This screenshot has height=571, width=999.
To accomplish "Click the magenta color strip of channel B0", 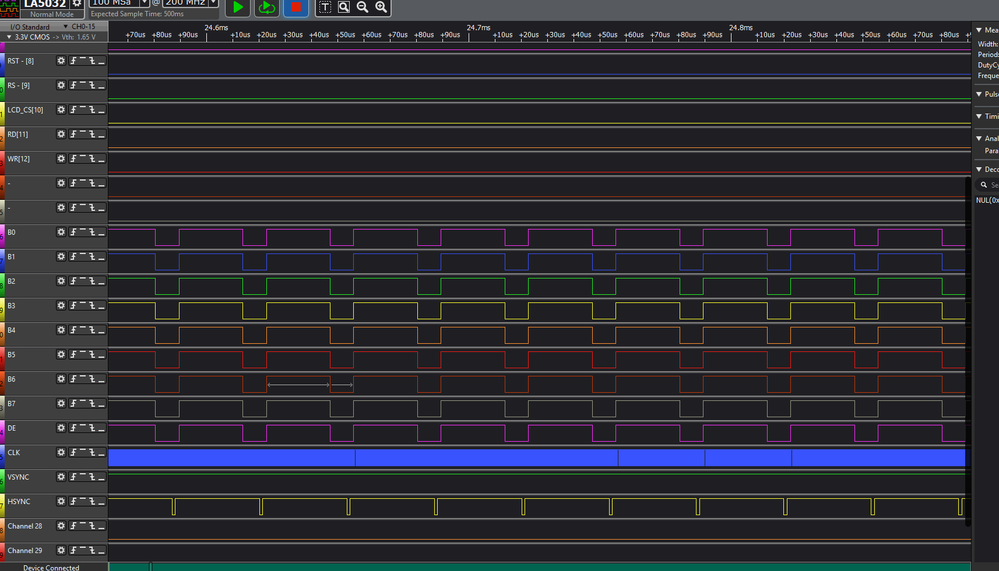I will (x=2, y=235).
